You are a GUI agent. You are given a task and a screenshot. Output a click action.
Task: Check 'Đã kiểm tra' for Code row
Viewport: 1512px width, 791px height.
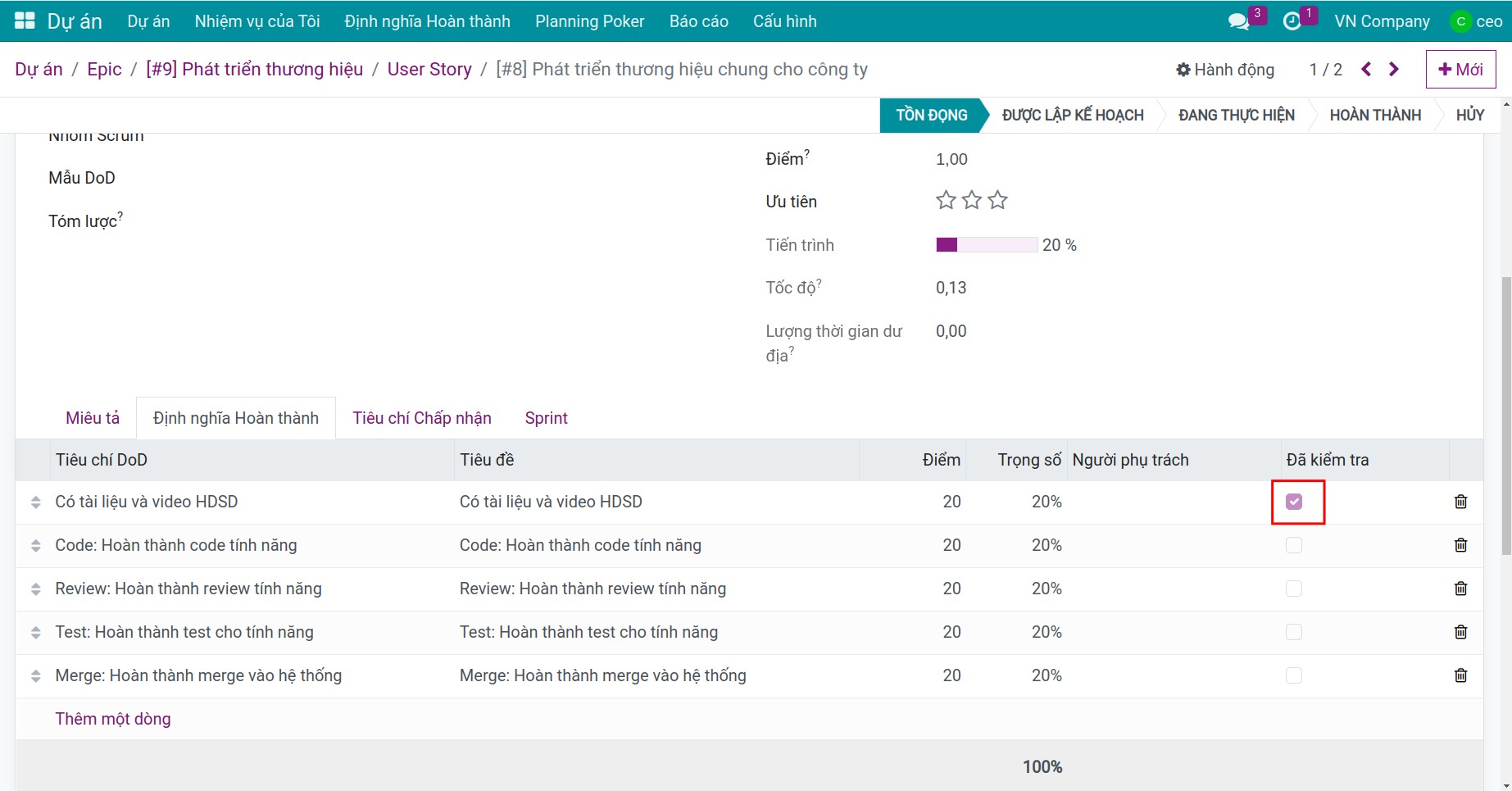coord(1294,545)
